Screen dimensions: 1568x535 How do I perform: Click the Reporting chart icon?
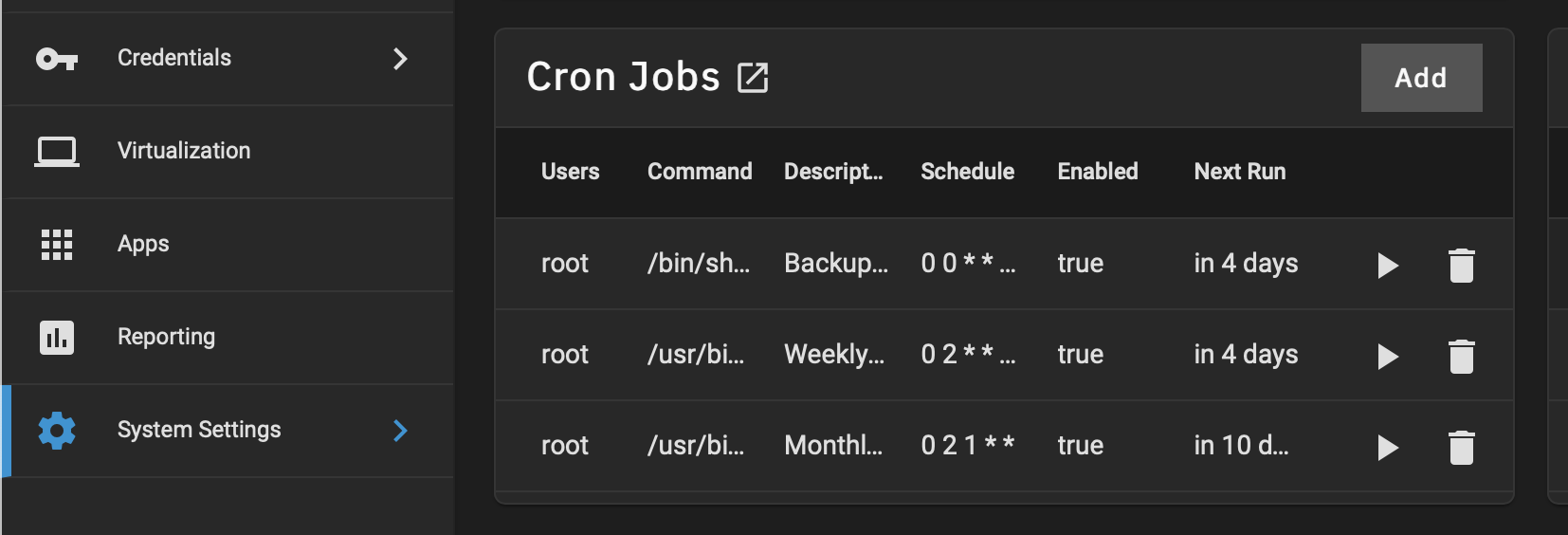57,338
